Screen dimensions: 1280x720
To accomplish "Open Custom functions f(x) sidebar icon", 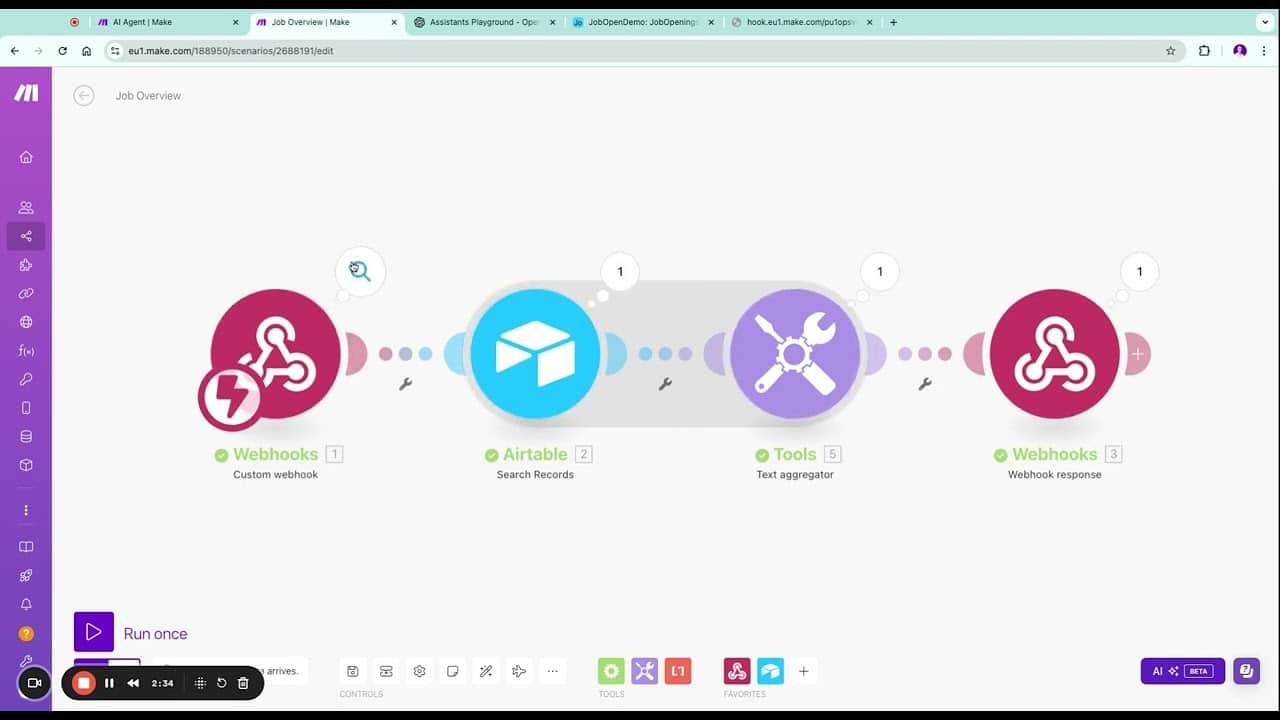I will click(x=26, y=351).
